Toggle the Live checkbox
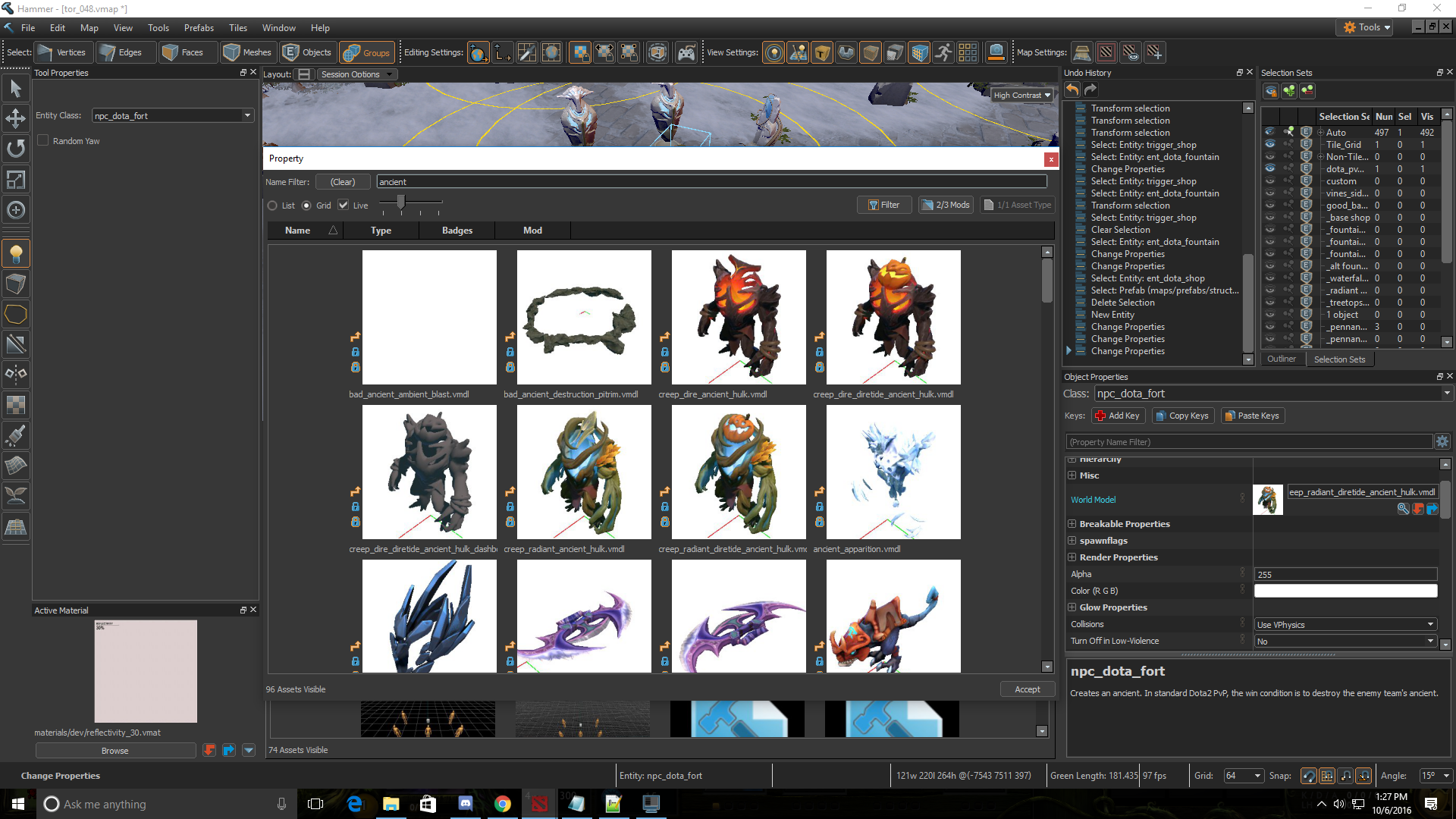This screenshot has width=1456, height=819. [344, 205]
